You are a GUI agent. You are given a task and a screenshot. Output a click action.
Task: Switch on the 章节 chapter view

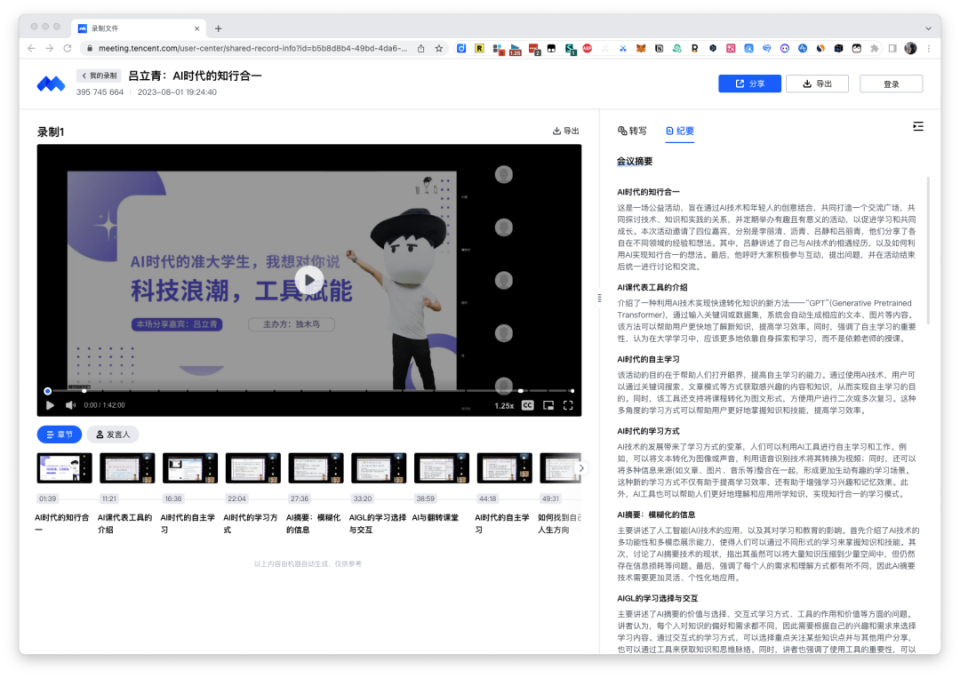click(x=58, y=434)
